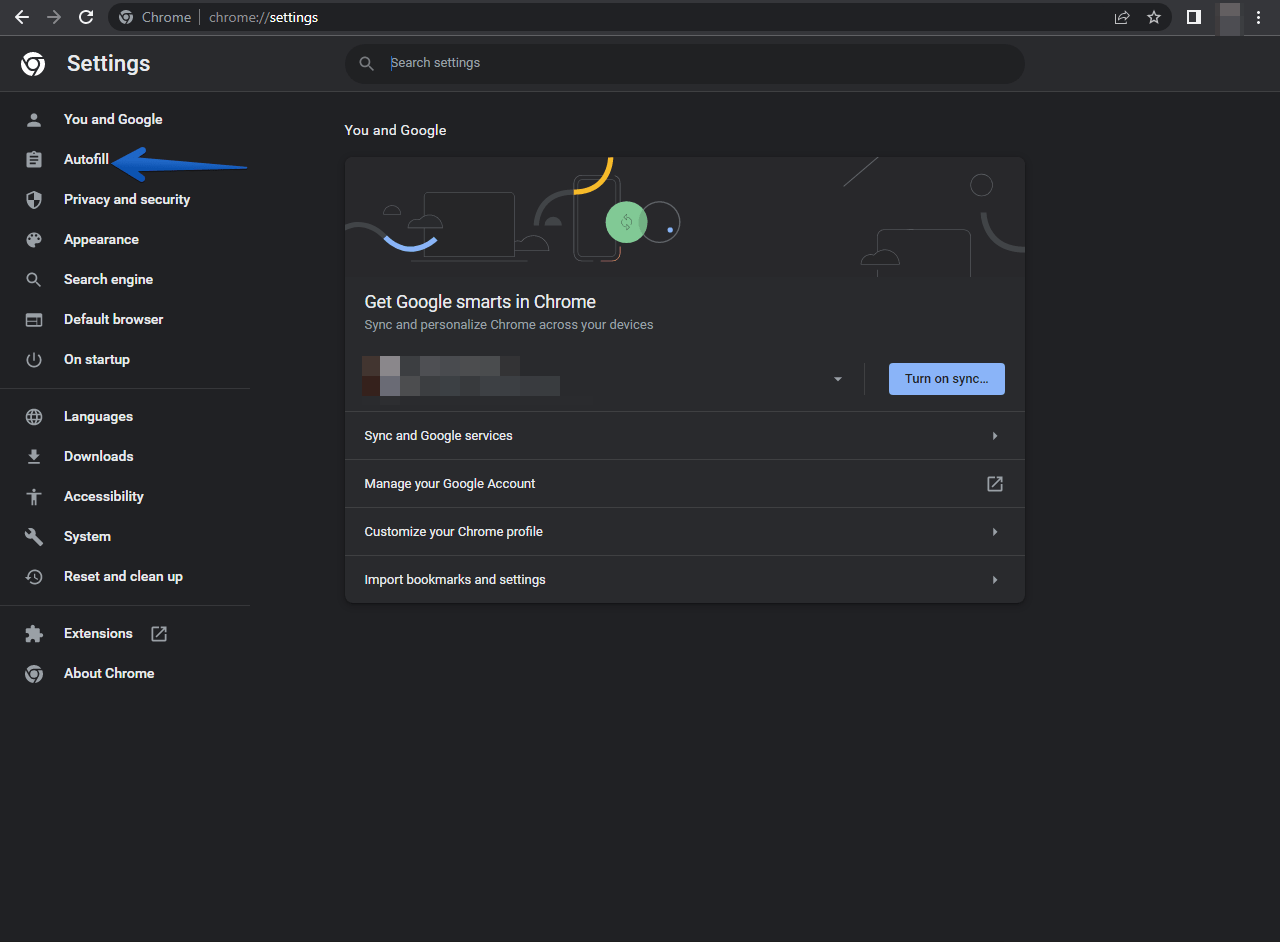
Task: Click the Extensions external link icon
Action: pos(159,634)
